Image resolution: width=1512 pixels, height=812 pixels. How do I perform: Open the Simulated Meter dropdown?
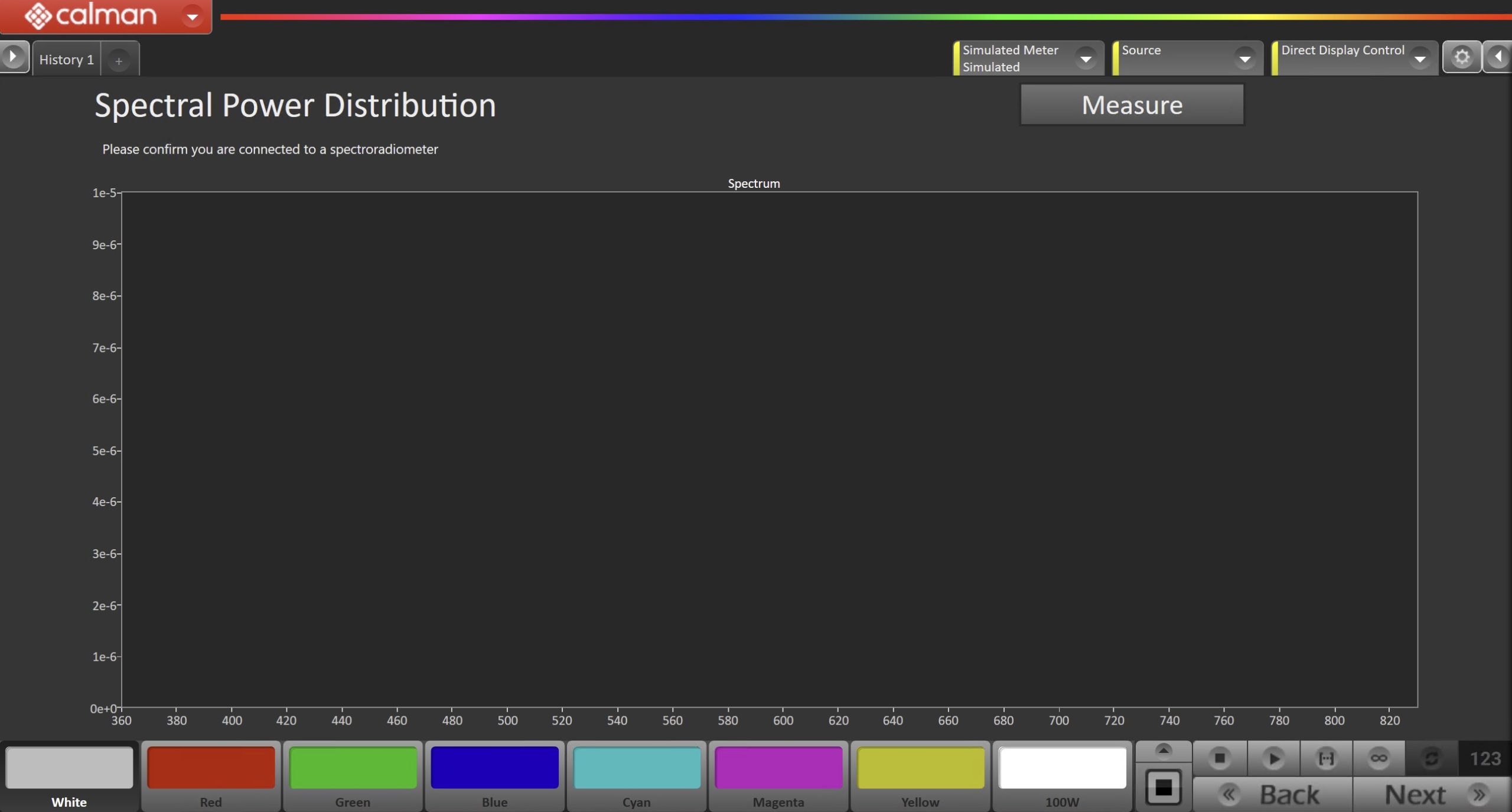coord(1086,58)
